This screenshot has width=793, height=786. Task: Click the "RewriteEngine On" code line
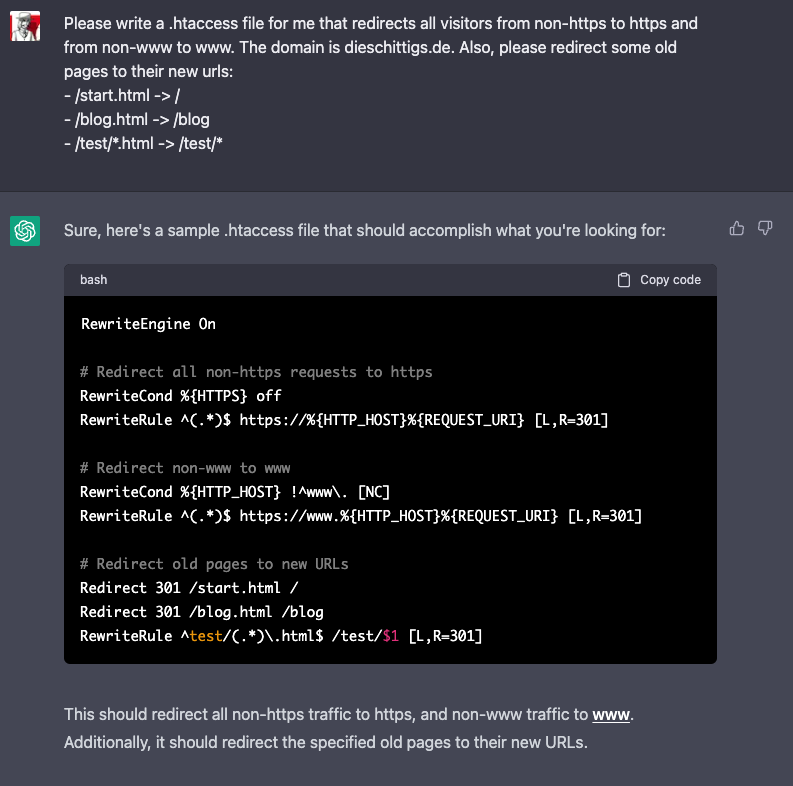click(x=148, y=324)
